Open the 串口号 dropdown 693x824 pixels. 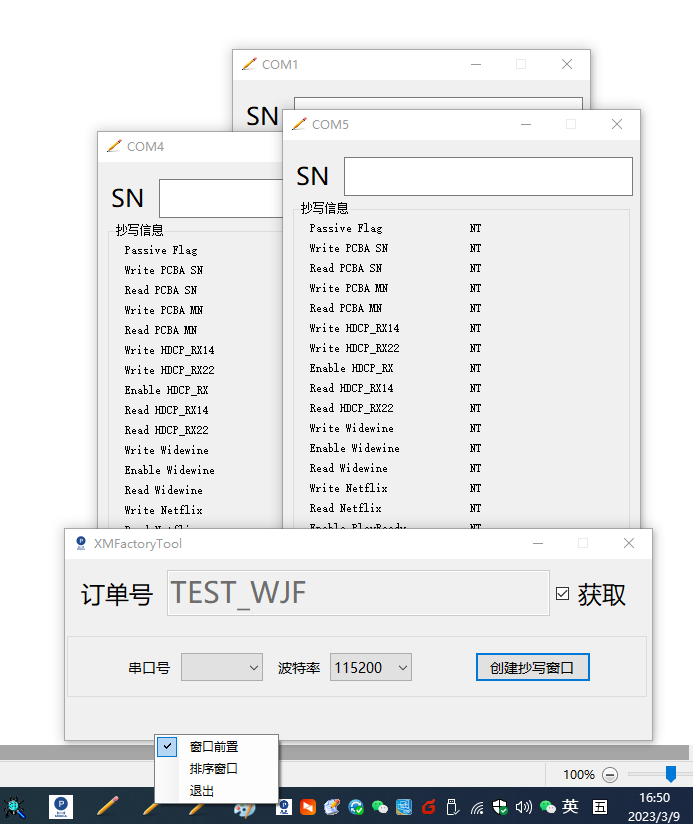(221, 667)
